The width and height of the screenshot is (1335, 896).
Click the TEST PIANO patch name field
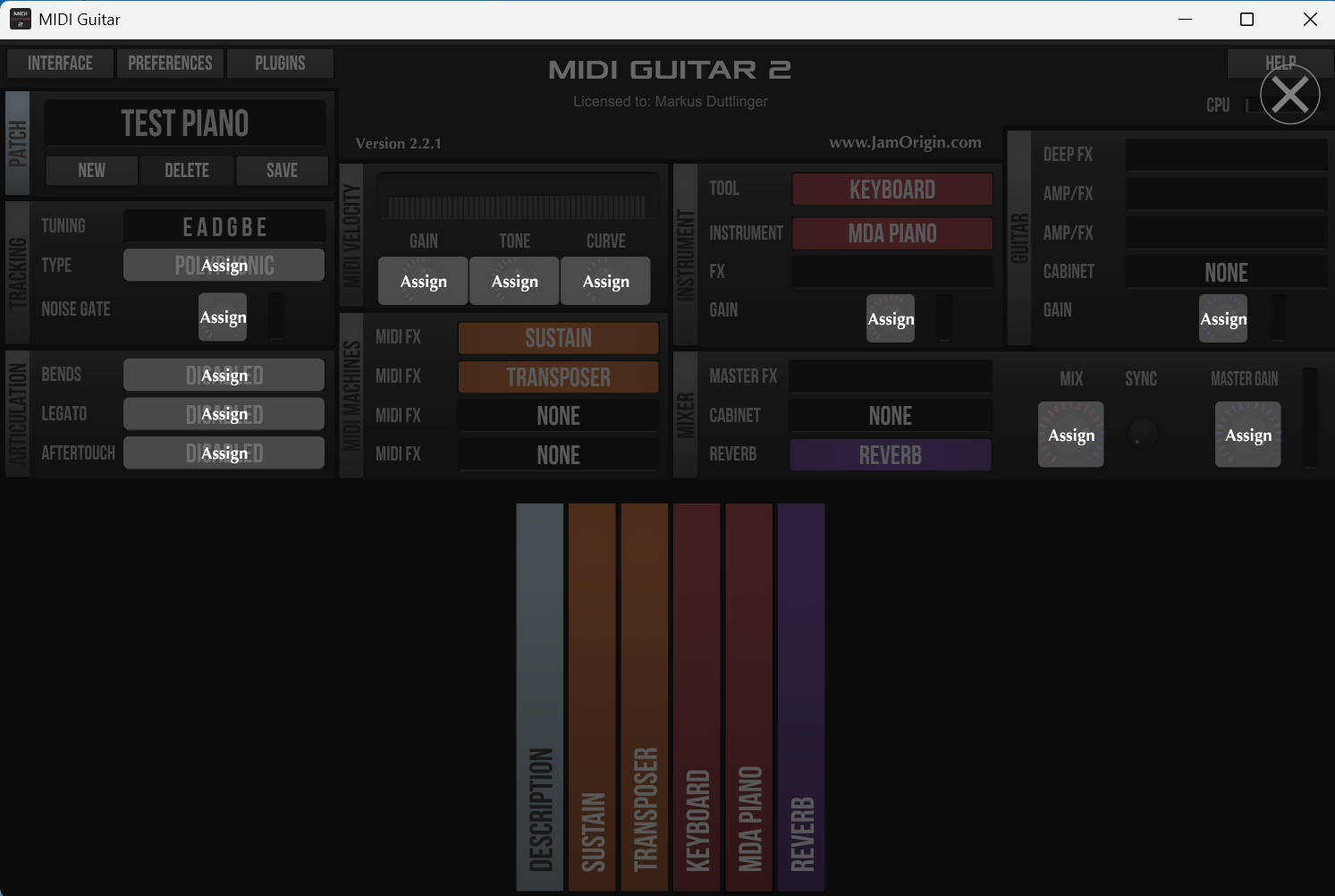pyautogui.click(x=185, y=123)
